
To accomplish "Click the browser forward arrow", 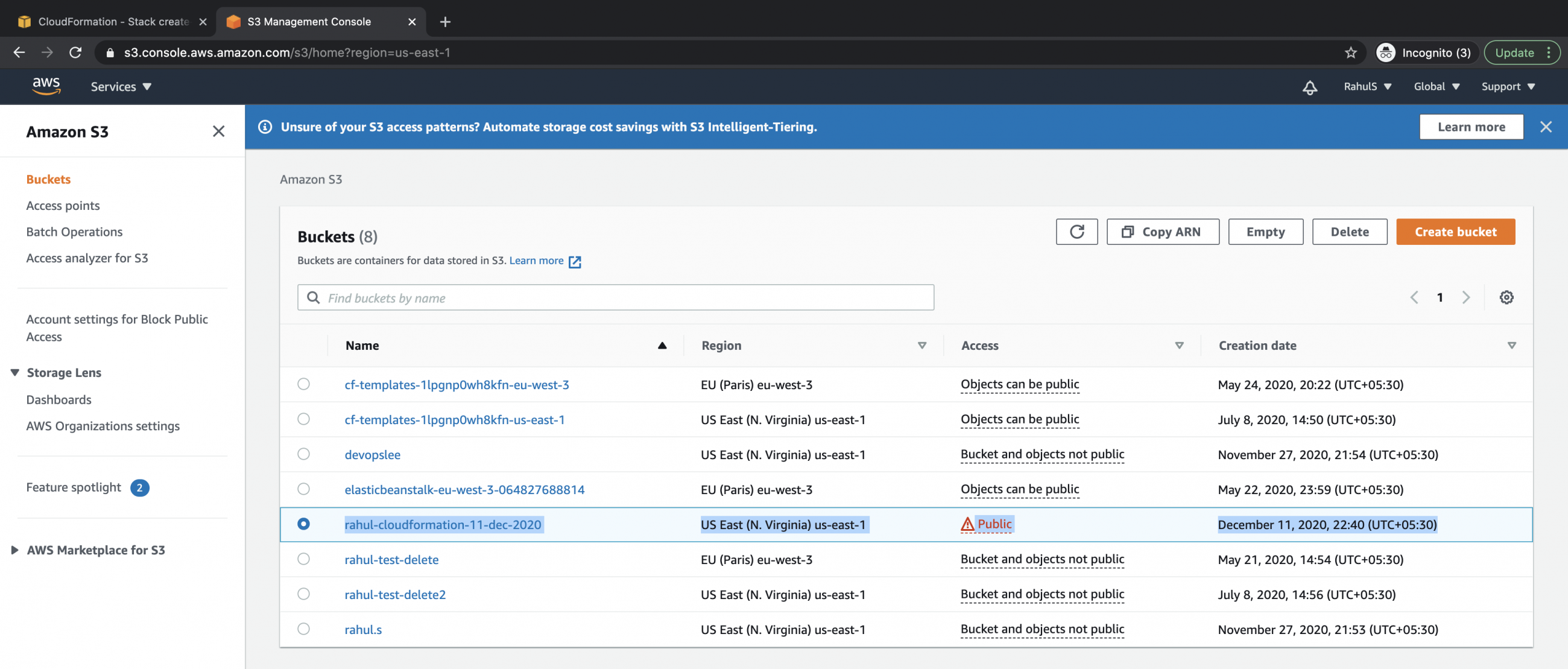I will click(x=47, y=52).
